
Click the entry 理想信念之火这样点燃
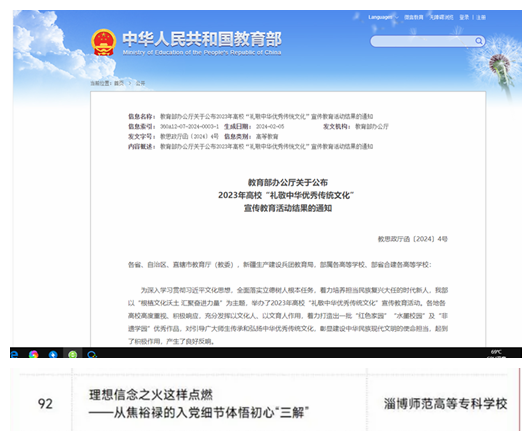(x=151, y=395)
